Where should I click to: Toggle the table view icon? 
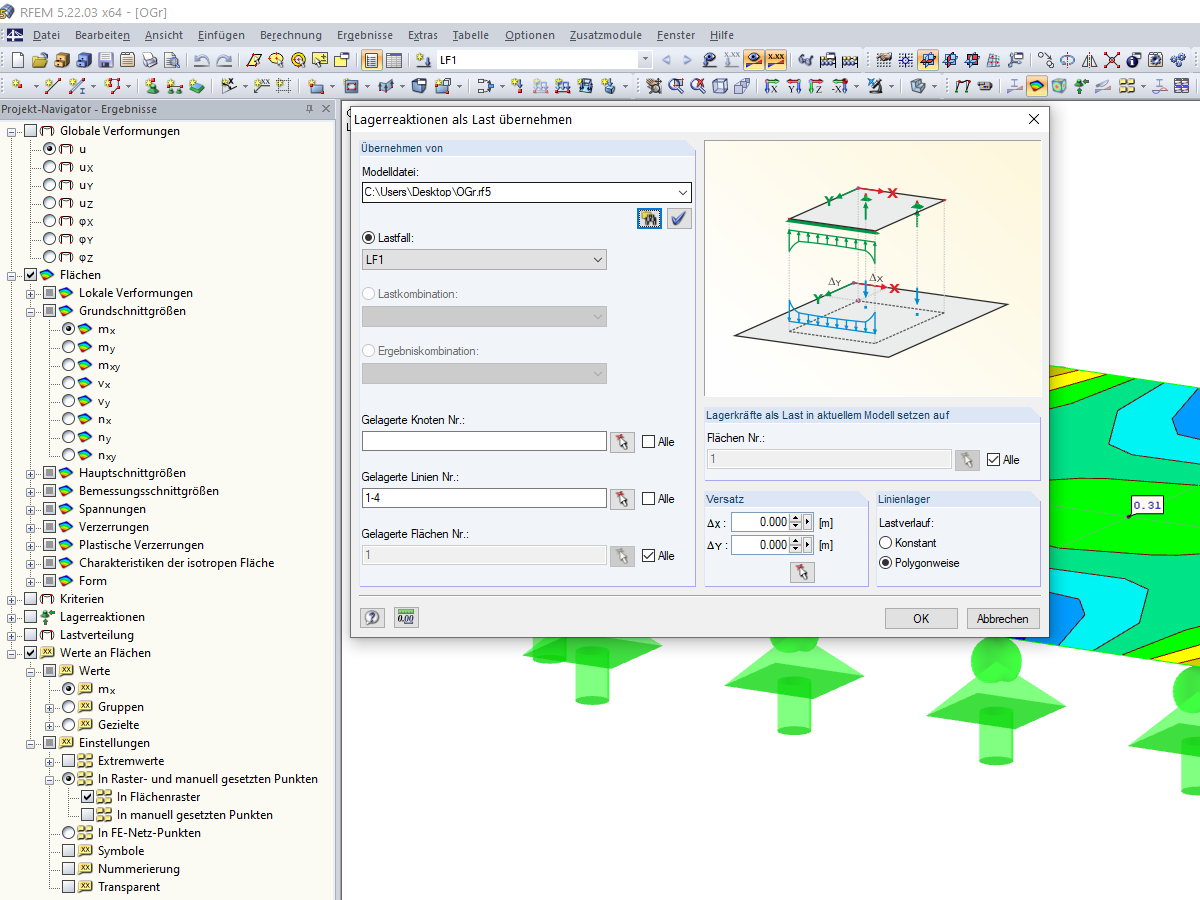(394, 60)
